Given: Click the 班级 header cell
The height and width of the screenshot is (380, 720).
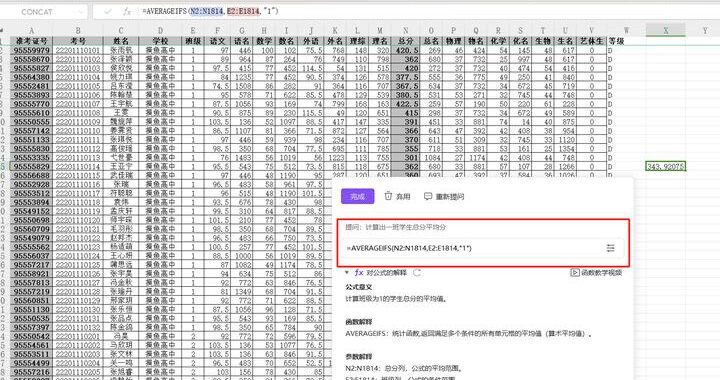Looking at the screenshot, I should point(193,41).
